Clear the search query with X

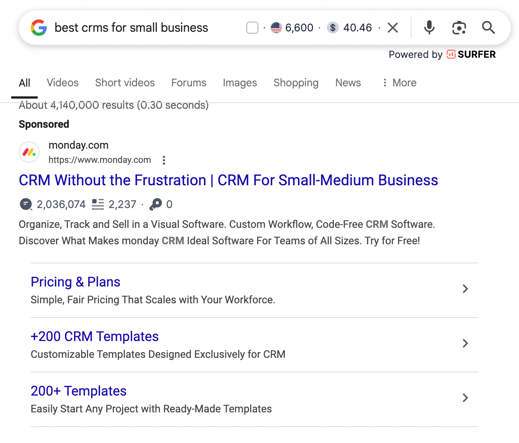pos(393,28)
